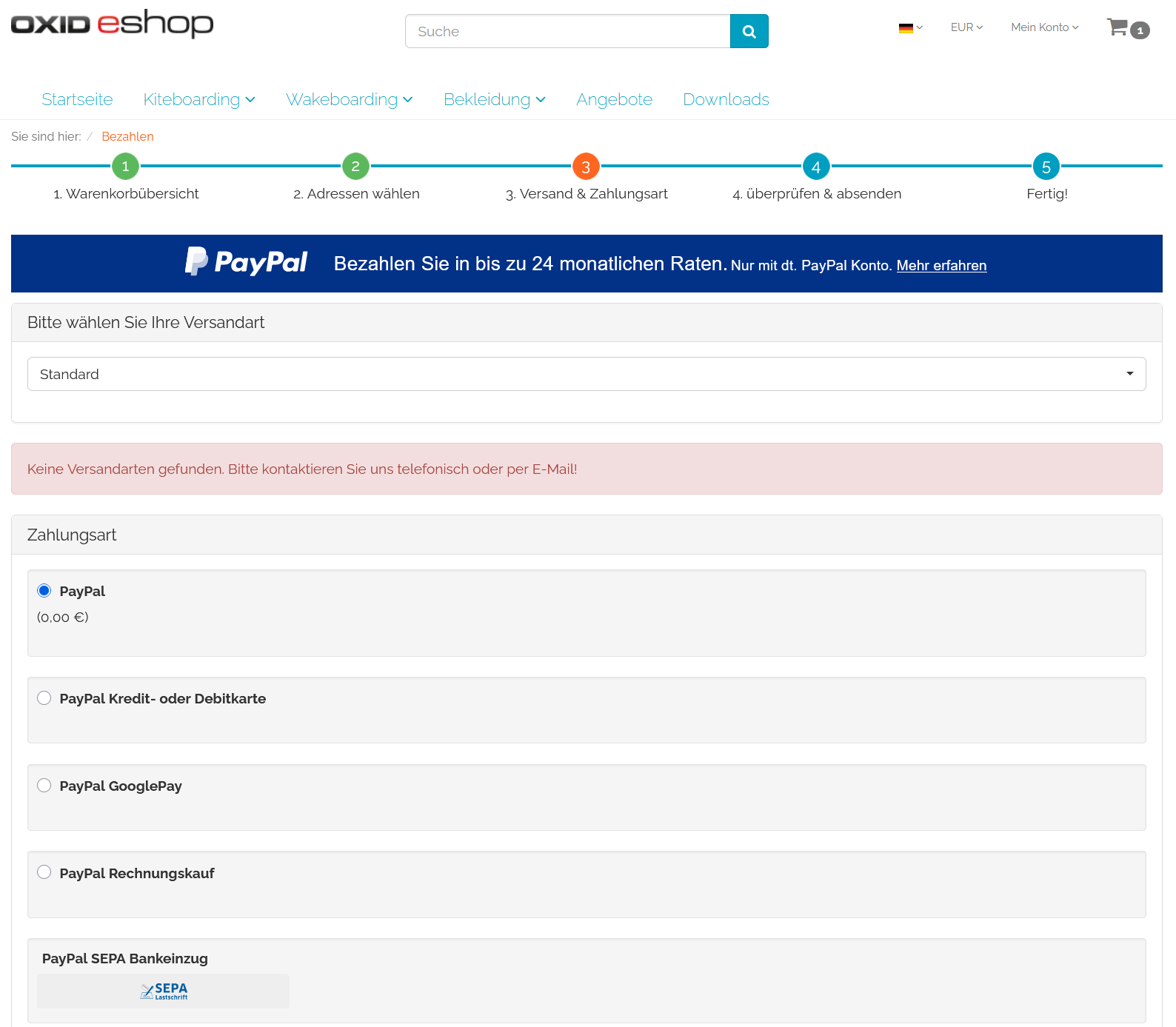Open the shopping cart icon

click(x=1118, y=27)
